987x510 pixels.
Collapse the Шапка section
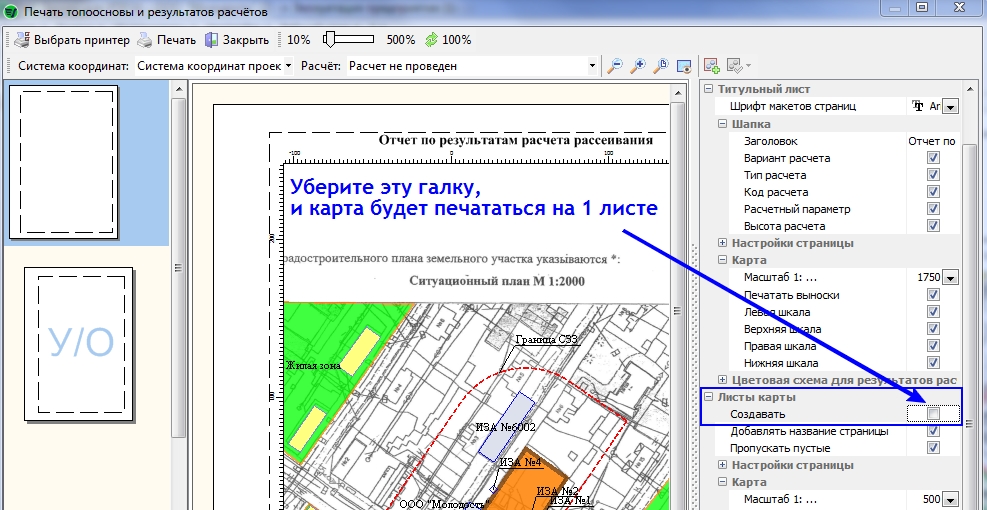coord(723,124)
